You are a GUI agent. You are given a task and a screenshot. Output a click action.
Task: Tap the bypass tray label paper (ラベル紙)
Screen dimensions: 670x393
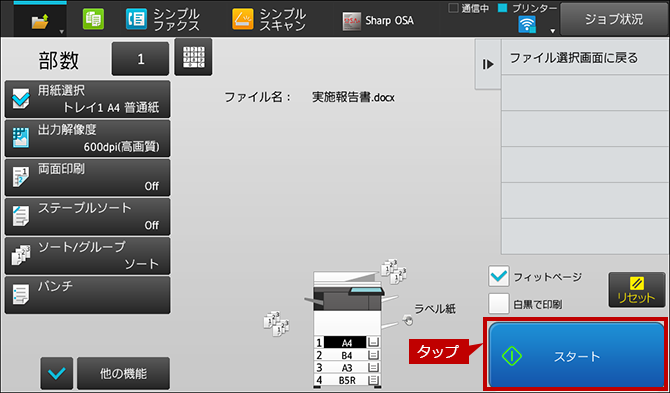pyautogui.click(x=435, y=309)
